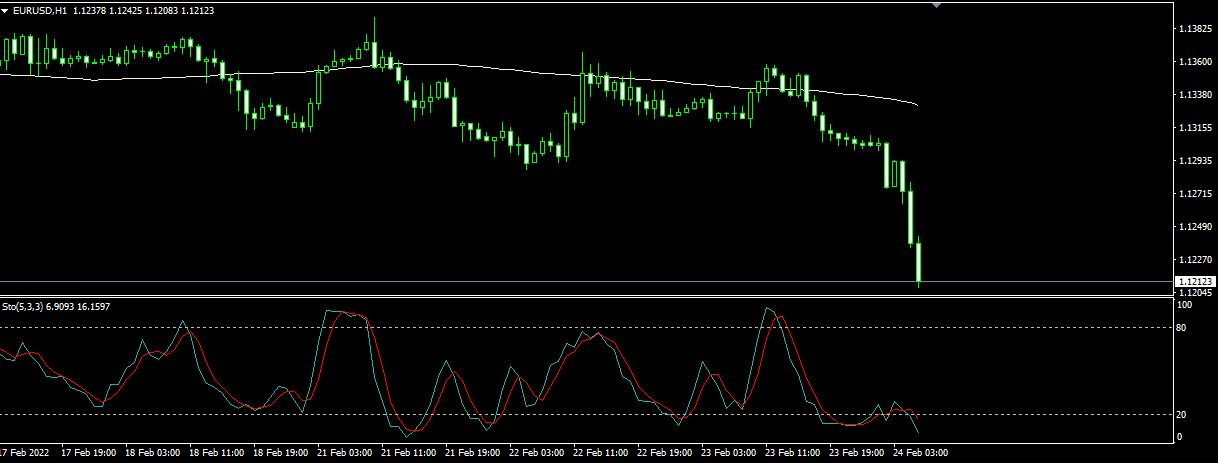This screenshot has height=463, width=1218.
Task: Click the 1.12490 price scale label
Action: pyautogui.click(x=1195, y=227)
